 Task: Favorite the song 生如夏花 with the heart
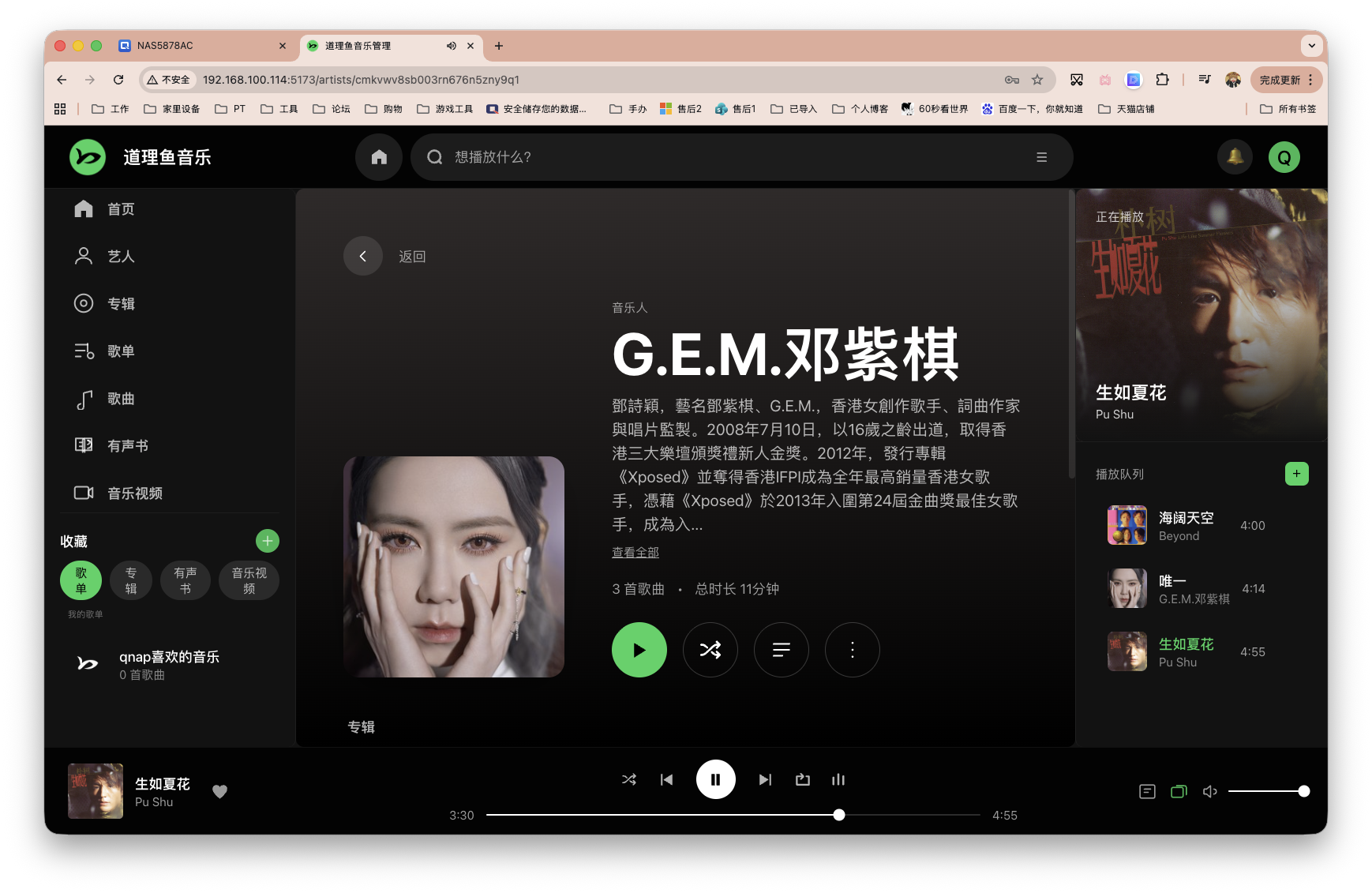point(219,791)
